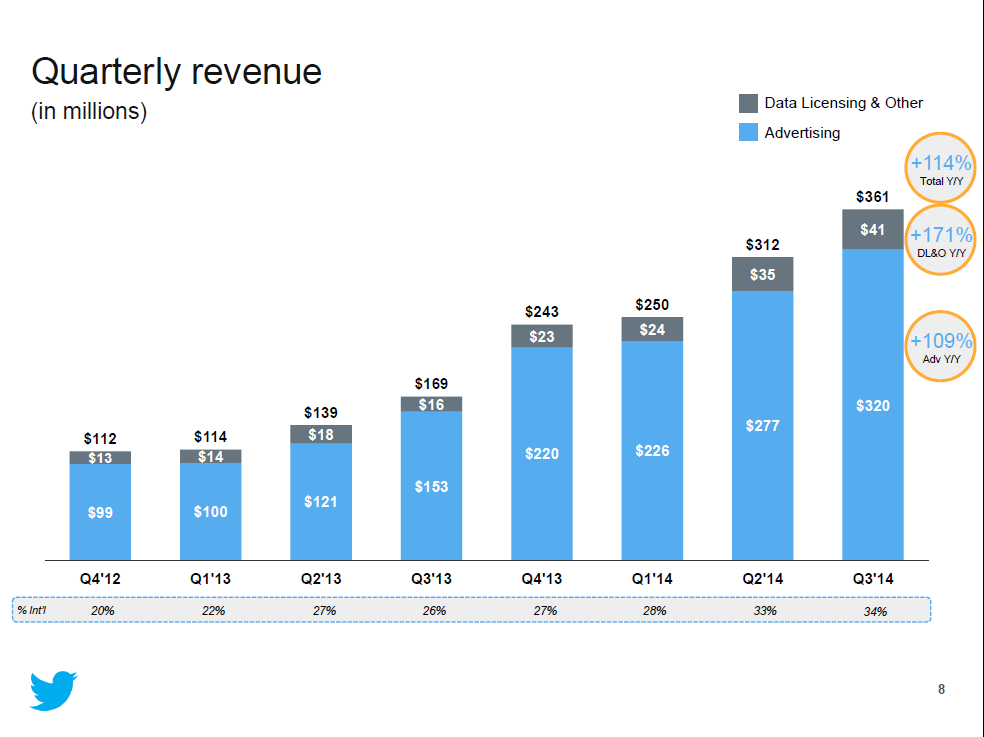The height and width of the screenshot is (737, 984).
Task: Select the +109% Adv Y/Y circle
Action: (941, 346)
